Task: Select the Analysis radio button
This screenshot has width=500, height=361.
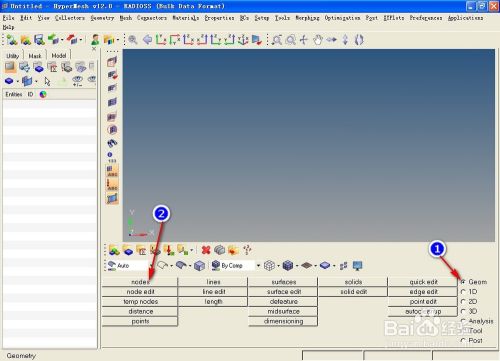Action: [463, 321]
